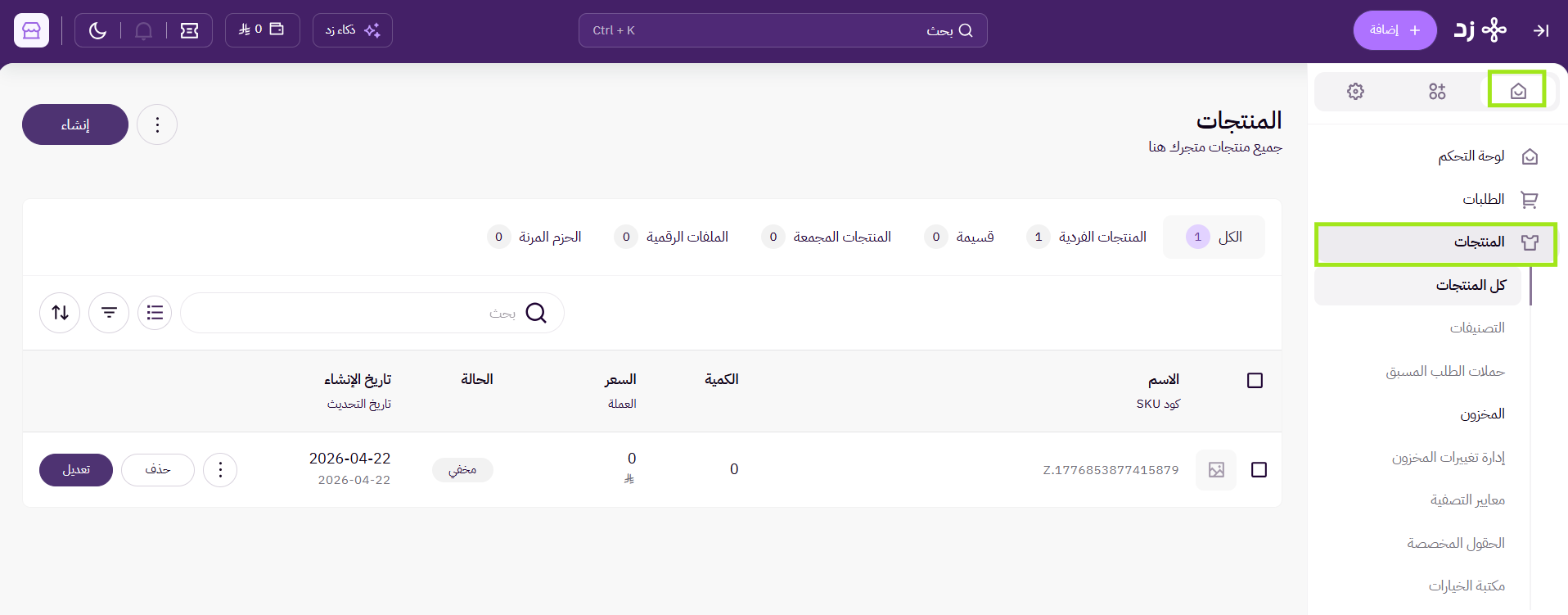Open حملات الطلب المسبق
This screenshot has width=1568, height=615.
1445,371
